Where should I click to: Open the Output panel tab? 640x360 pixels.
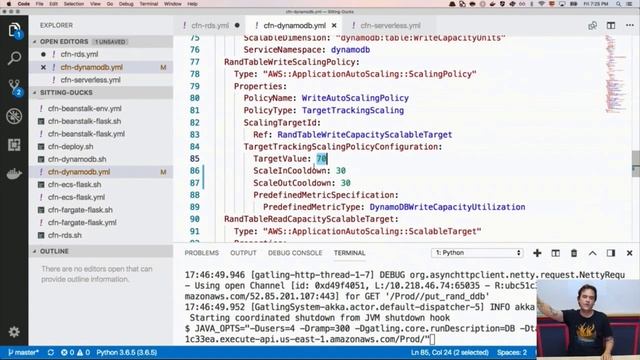tap(243, 253)
